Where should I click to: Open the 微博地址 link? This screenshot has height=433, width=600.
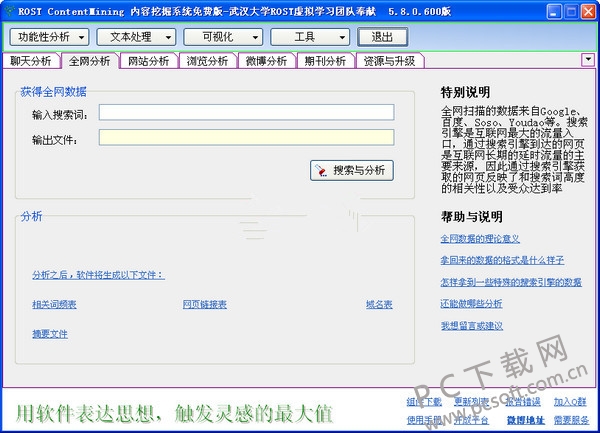pyautogui.click(x=526, y=420)
